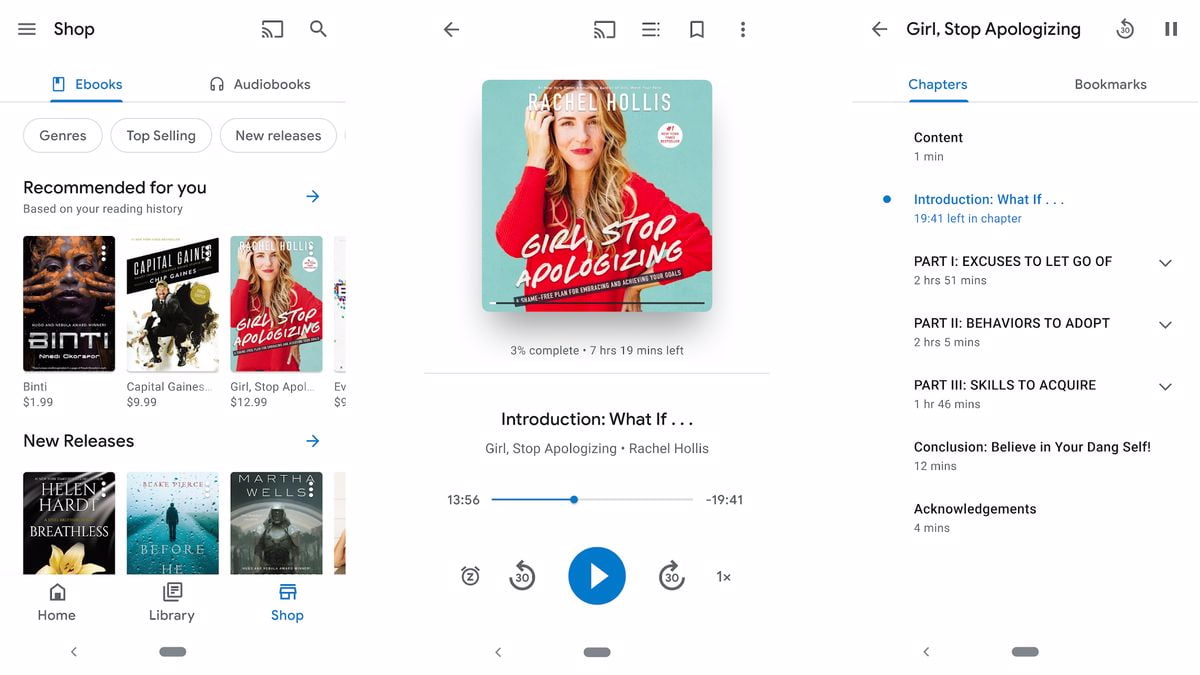Screen dimensions: 1200x675
Task: Expand PART I: EXCUSES TO LET GO OF
Action: coord(1165,262)
